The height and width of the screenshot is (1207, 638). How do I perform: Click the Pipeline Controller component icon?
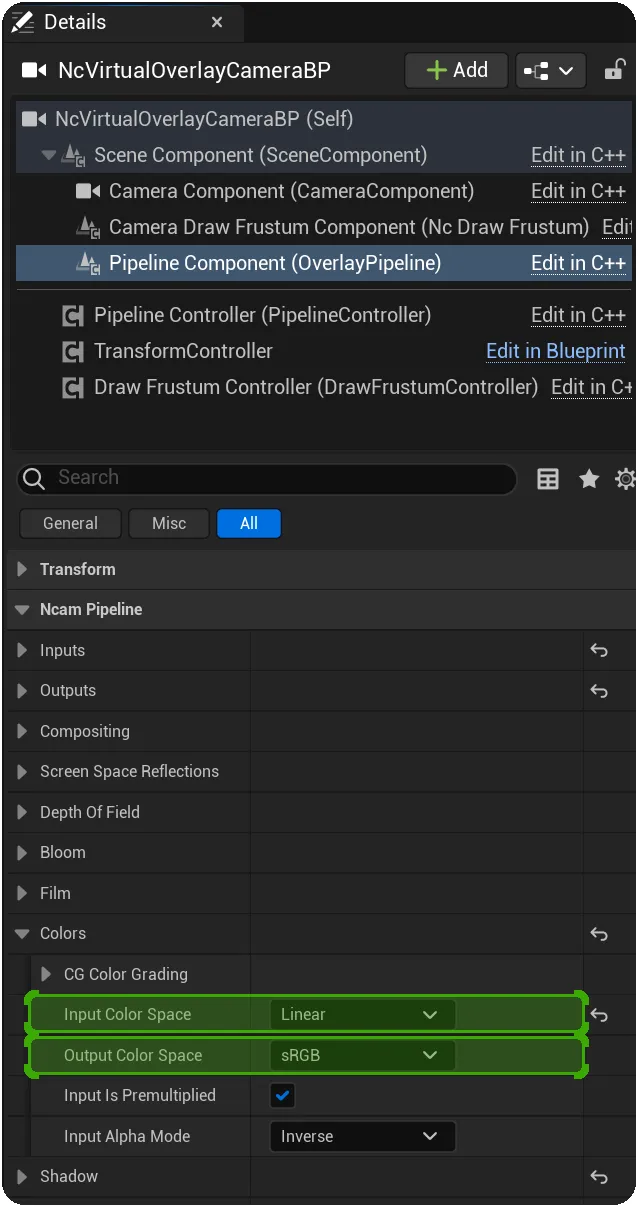[x=72, y=316]
